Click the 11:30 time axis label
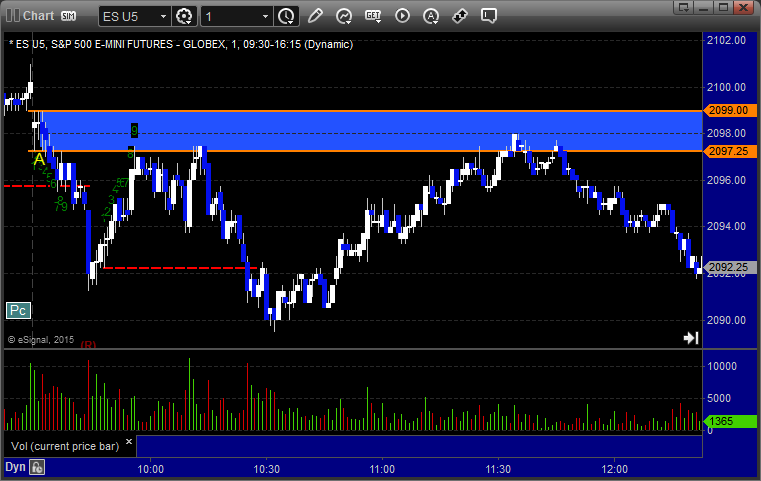The width and height of the screenshot is (761, 481). [498, 469]
